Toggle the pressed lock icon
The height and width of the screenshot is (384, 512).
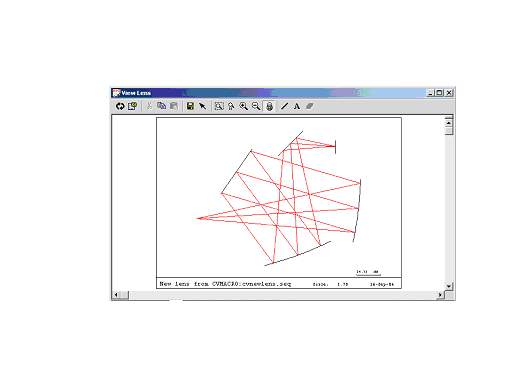[x=269, y=106]
